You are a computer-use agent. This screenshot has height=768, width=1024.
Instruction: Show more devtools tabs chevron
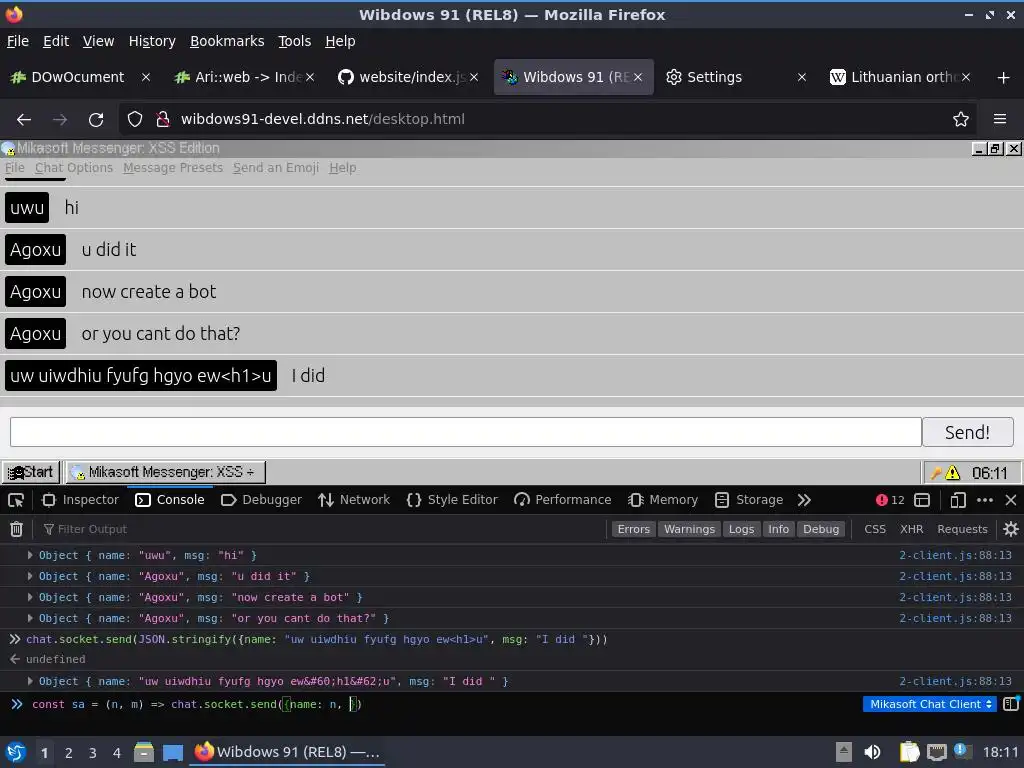click(x=804, y=500)
